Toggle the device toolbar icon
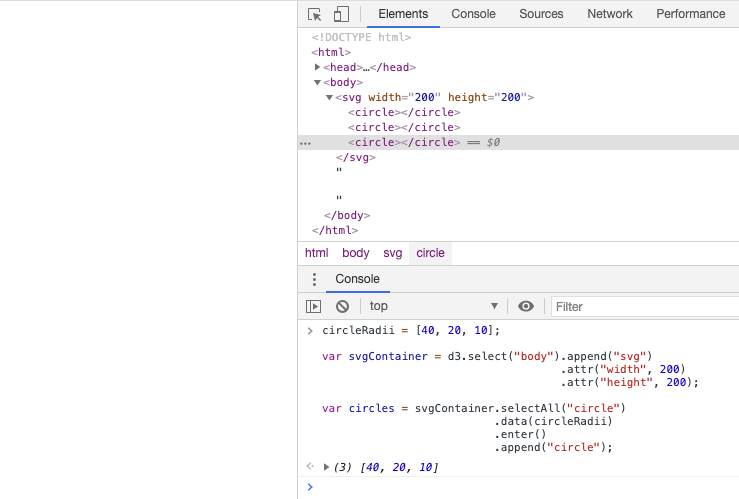The height and width of the screenshot is (499, 739). pos(341,14)
